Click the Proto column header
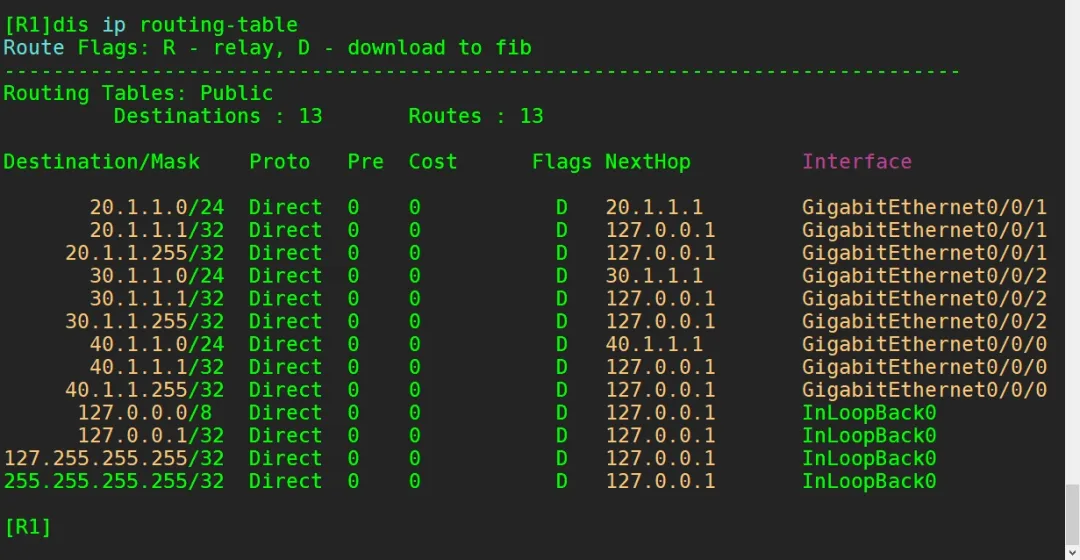Viewport: 1080px width, 560px height. pos(279,162)
